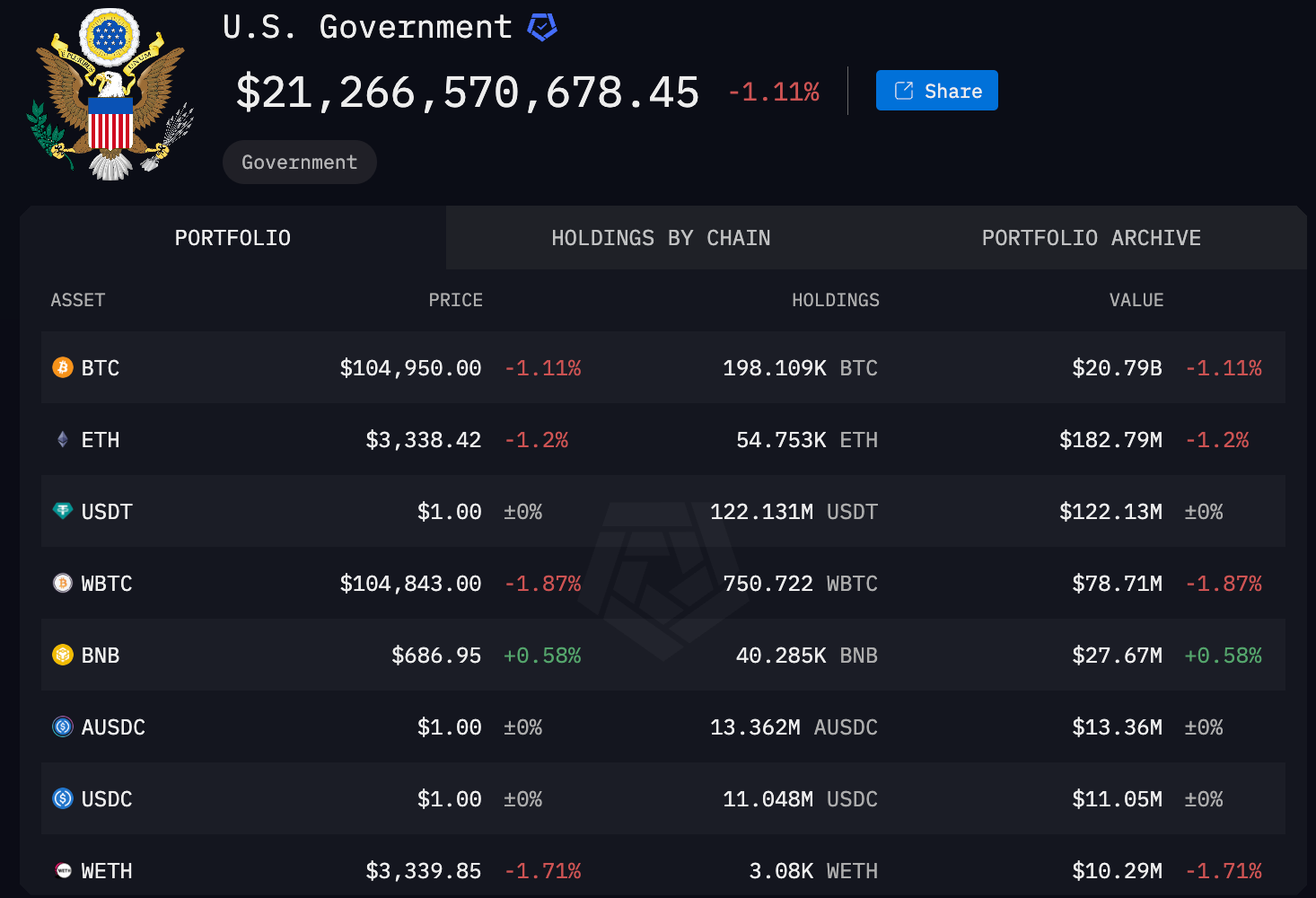Click WETH price $3,339.85
Screen dimensions: 1316x898
pos(424,871)
